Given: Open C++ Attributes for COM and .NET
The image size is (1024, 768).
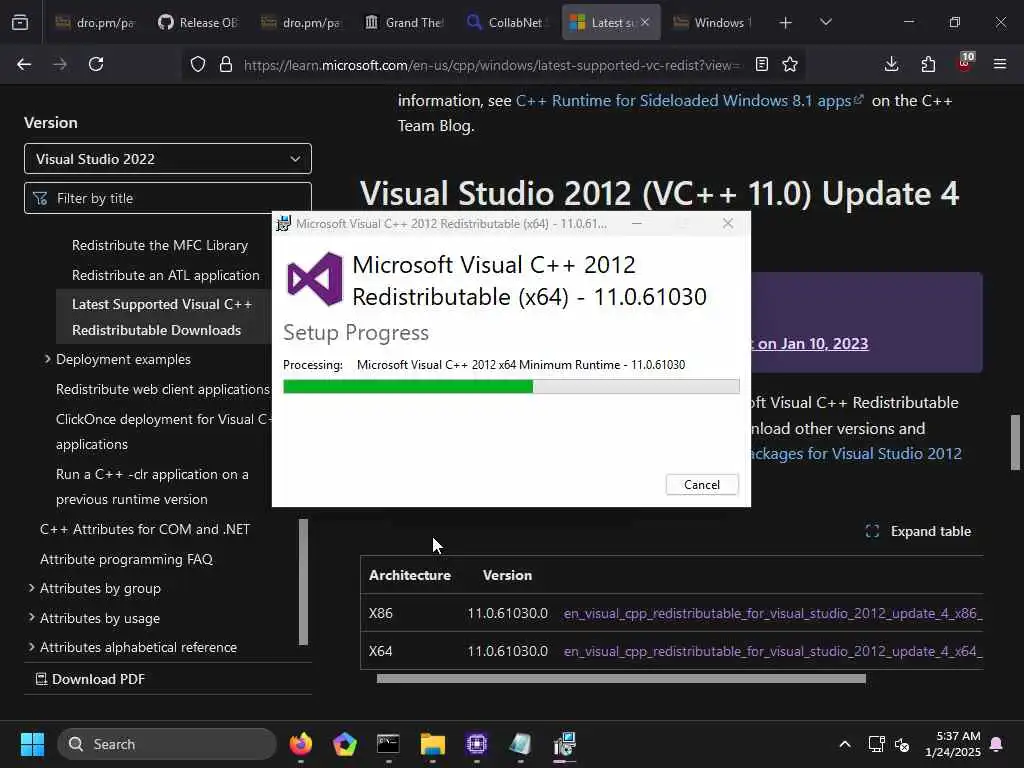Looking at the screenshot, I should click(145, 529).
